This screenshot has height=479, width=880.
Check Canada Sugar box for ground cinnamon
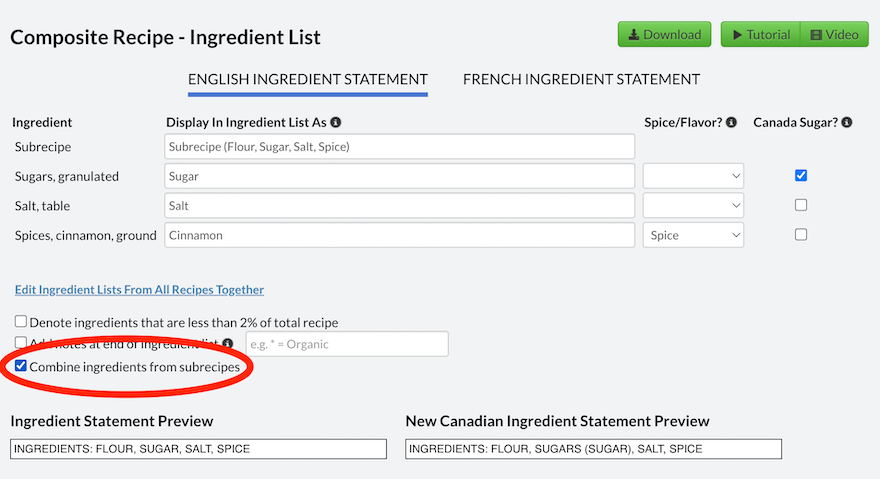coord(801,235)
